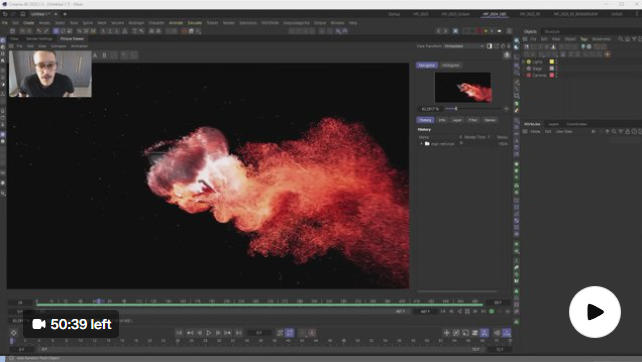Select the Filter tab in Picture Viewer
Screen dimensions: 642x362
(x=473, y=120)
